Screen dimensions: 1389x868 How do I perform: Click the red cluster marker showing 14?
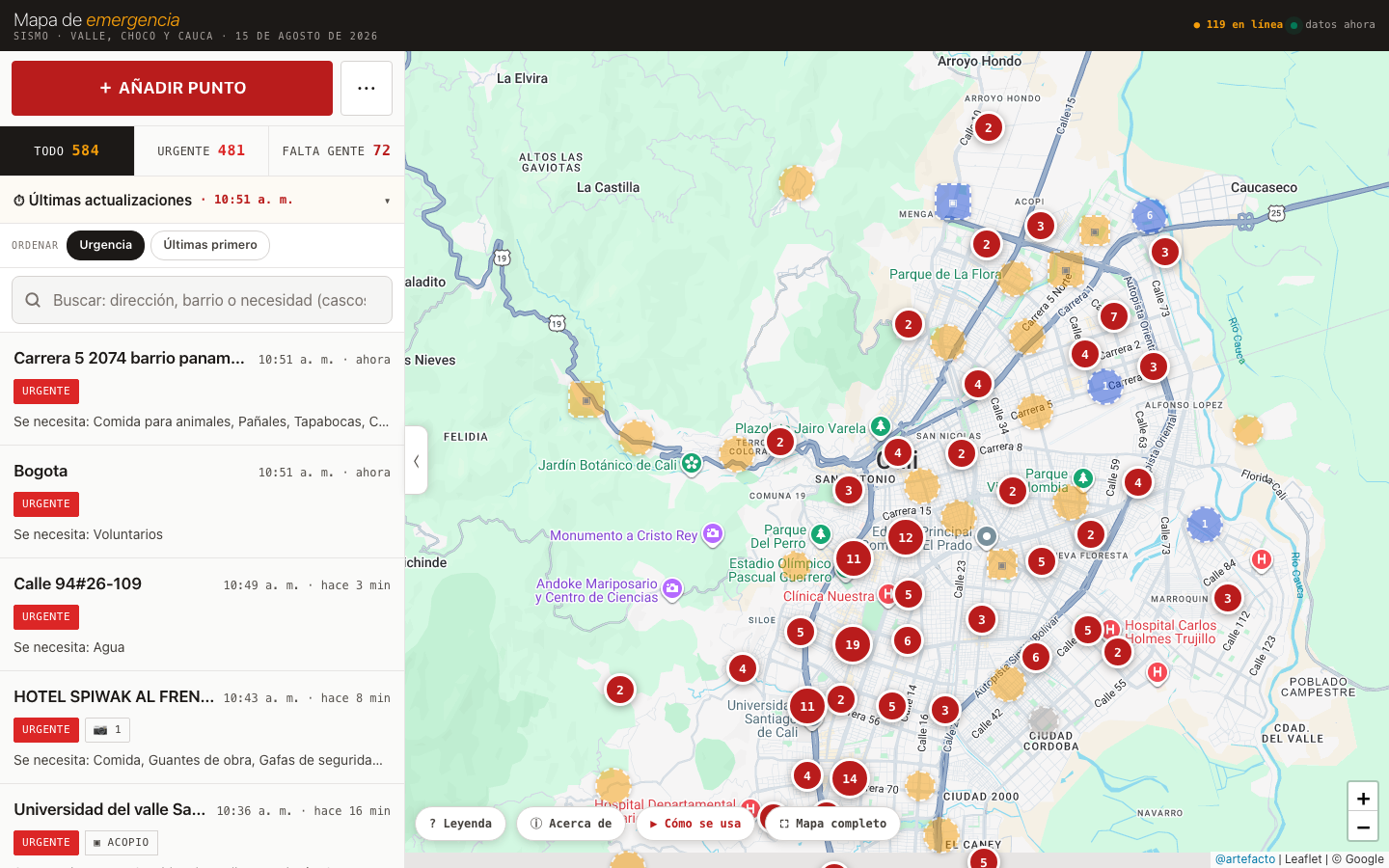[850, 778]
